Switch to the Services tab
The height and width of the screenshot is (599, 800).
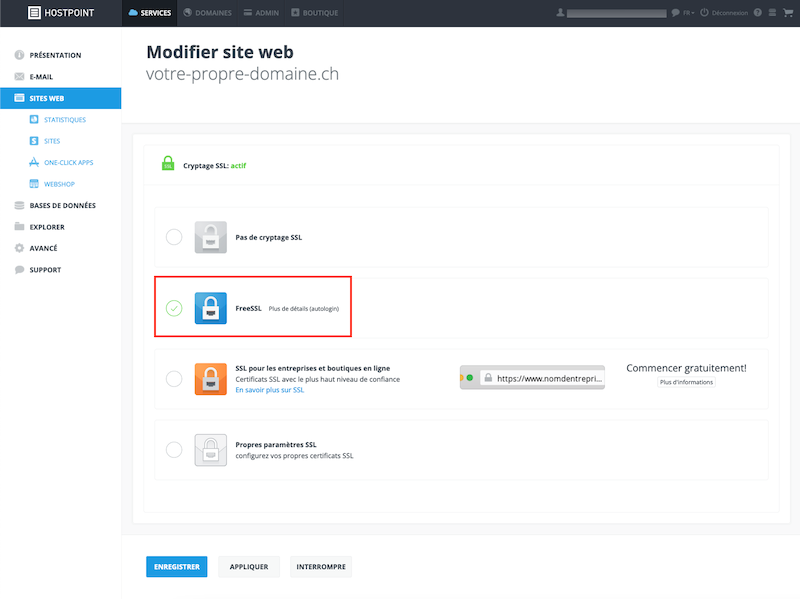click(149, 13)
